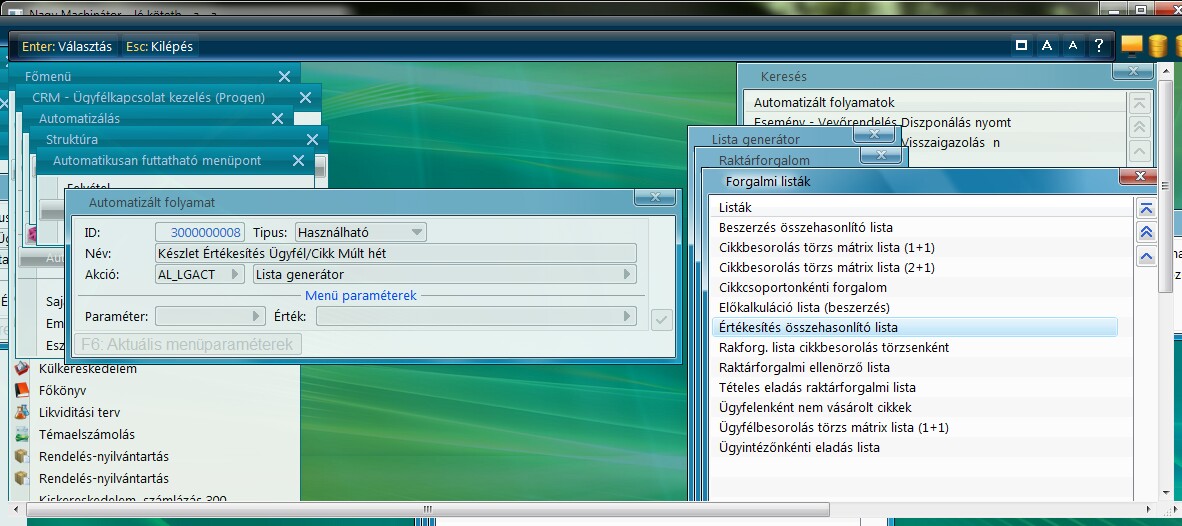Image resolution: width=1182 pixels, height=526 pixels.
Task: Close the Főmenü window
Action: tap(284, 76)
